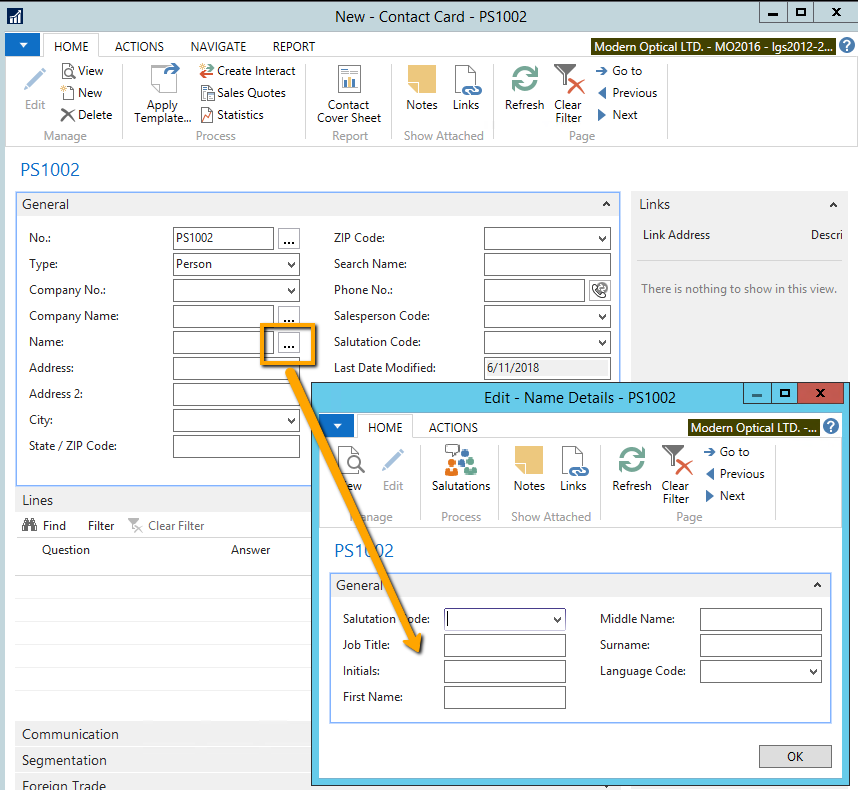
Task: Select HOME tab in Name Details
Action: (385, 427)
